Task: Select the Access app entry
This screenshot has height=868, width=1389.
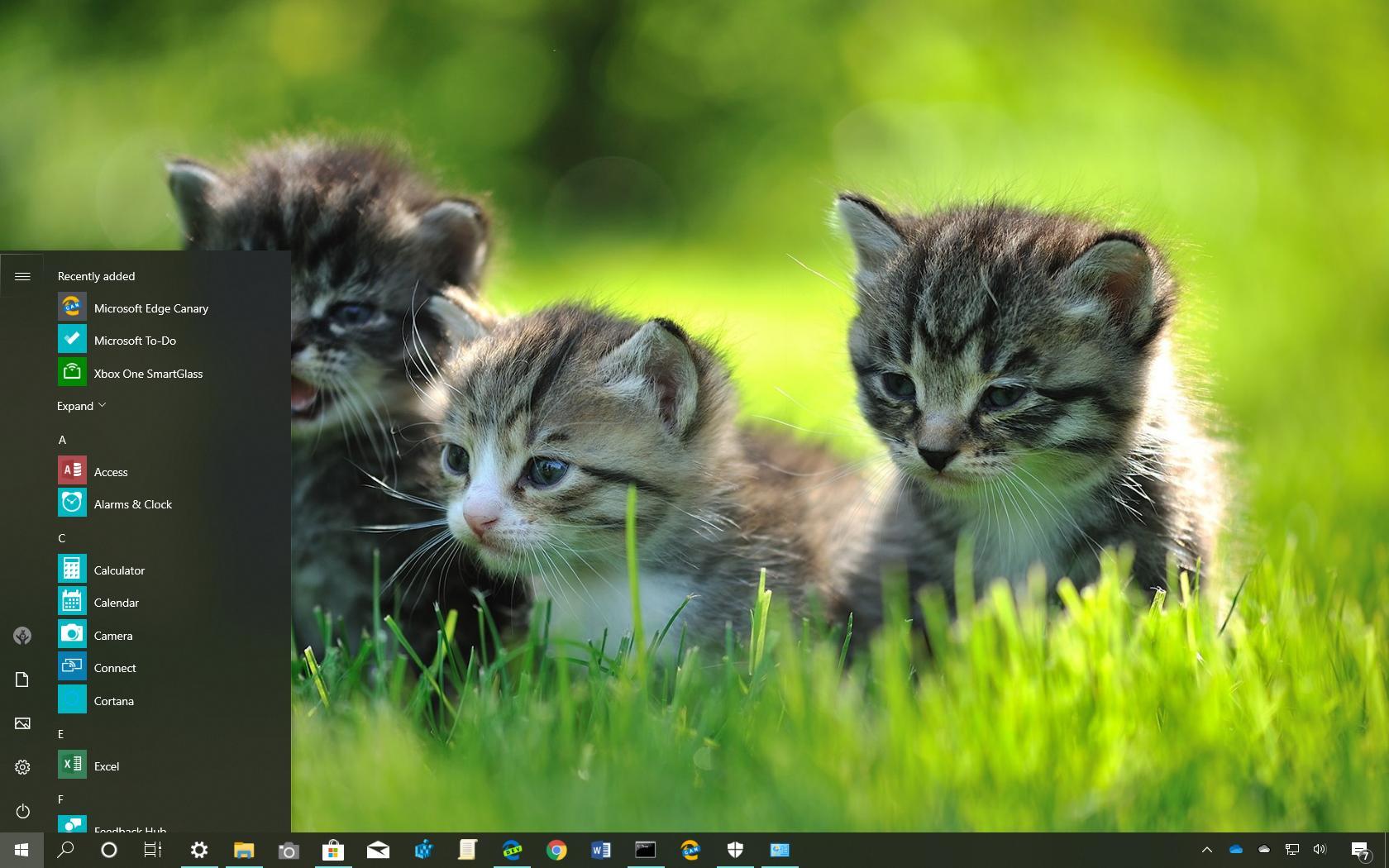Action: tap(110, 471)
